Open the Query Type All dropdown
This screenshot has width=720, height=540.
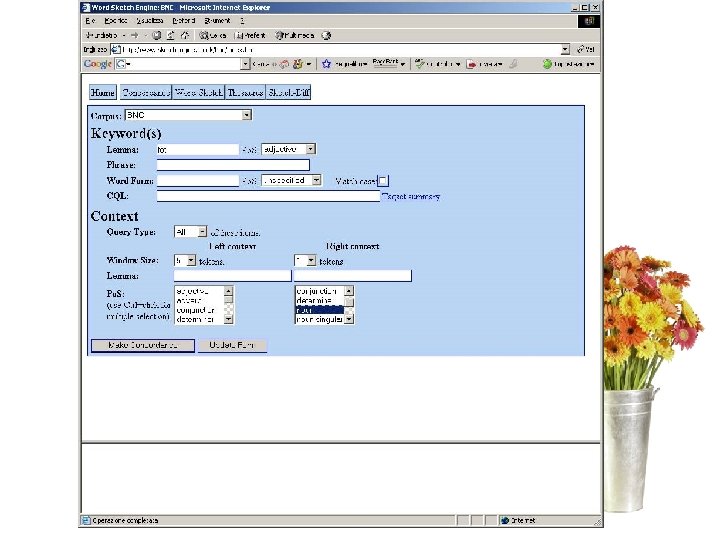click(202, 232)
